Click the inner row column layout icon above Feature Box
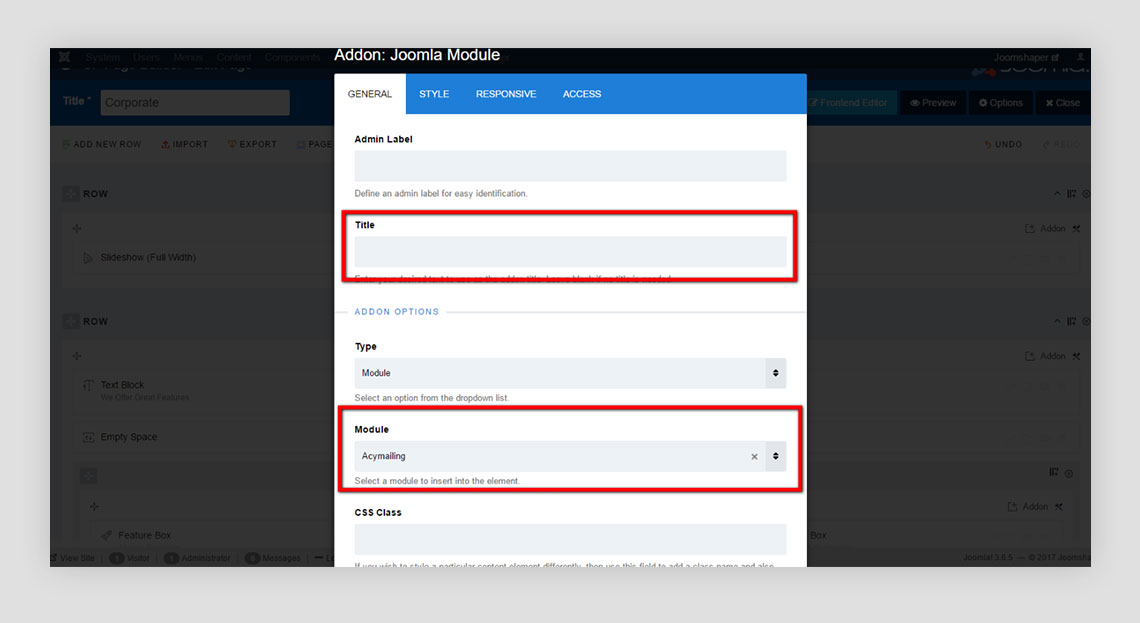The image size is (1140, 623). (x=1053, y=473)
